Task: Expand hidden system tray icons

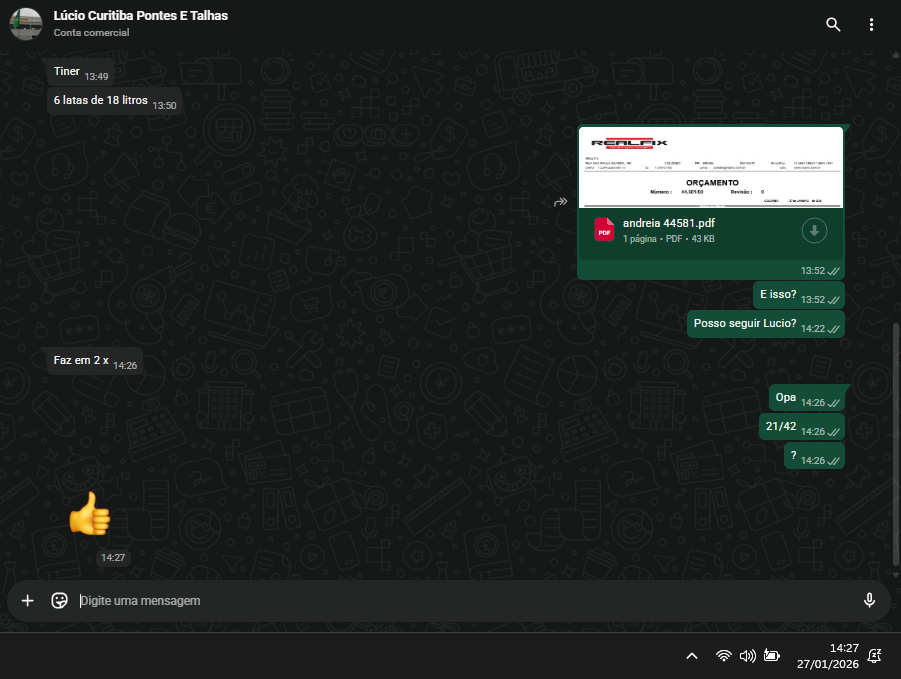Action: 691,656
